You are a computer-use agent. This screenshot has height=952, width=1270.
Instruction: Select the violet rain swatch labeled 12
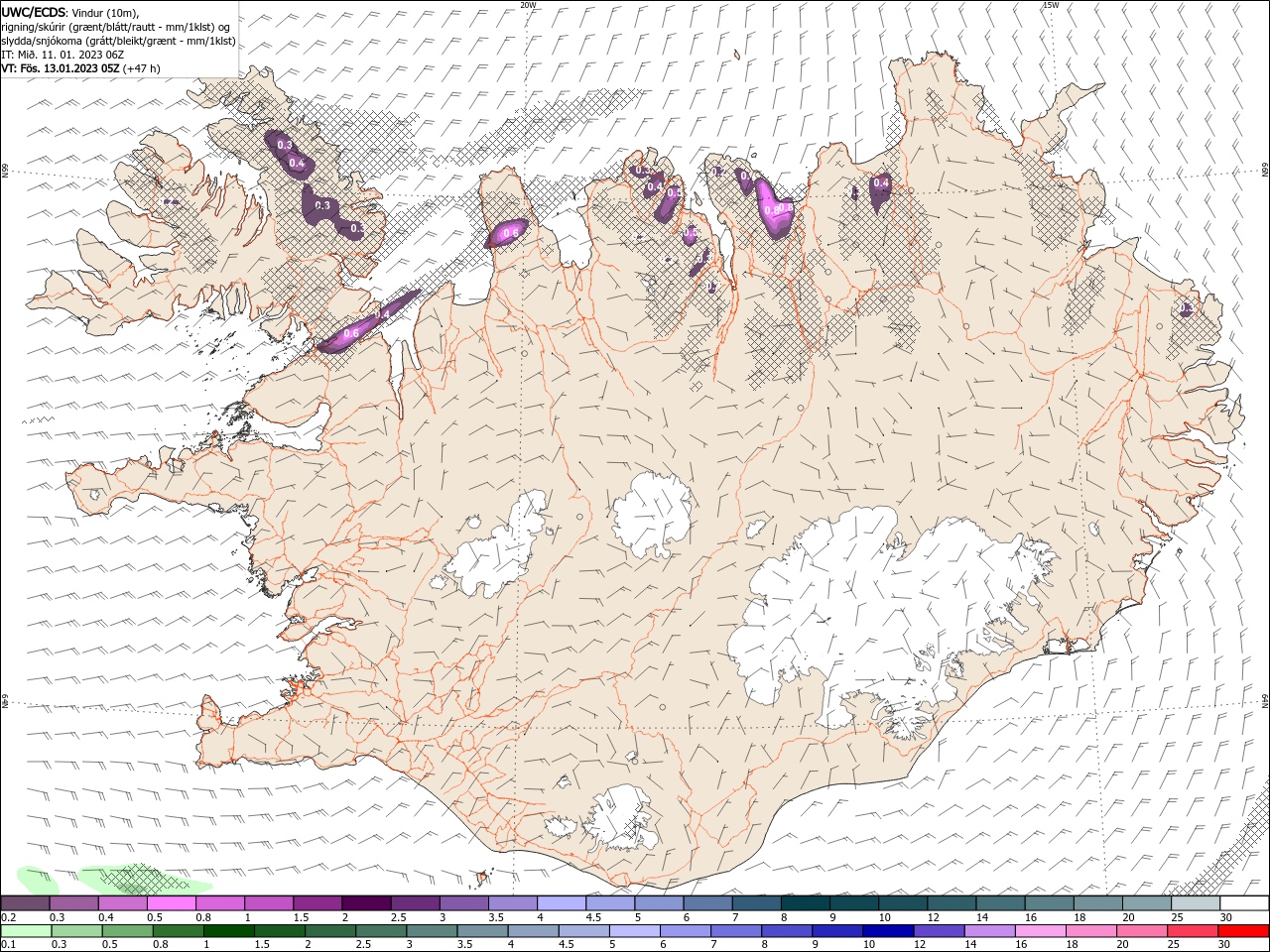[x=938, y=931]
